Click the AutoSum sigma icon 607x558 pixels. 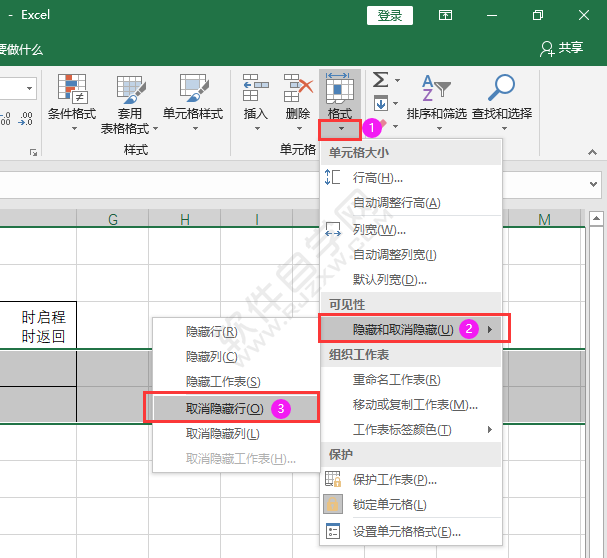coord(380,80)
